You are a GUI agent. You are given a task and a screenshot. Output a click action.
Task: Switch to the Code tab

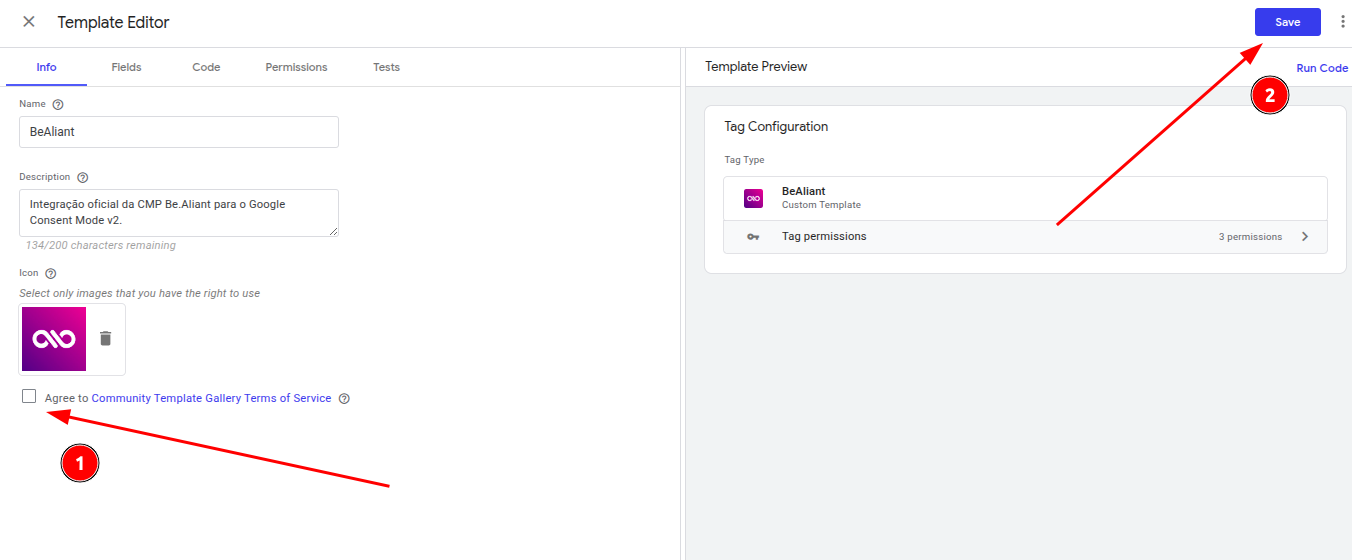206,67
